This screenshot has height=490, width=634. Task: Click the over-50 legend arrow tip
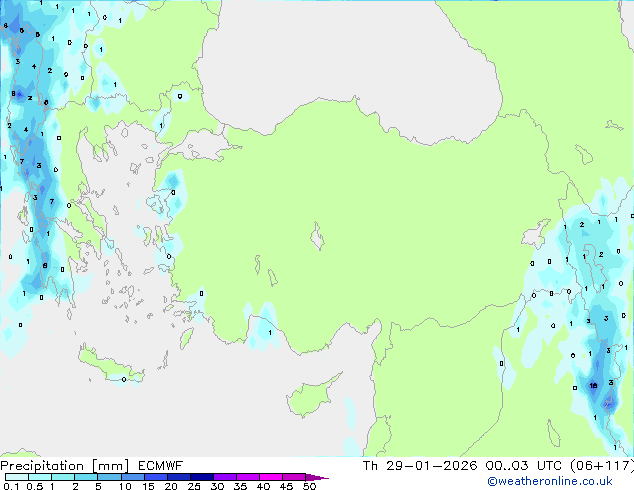coord(317,477)
